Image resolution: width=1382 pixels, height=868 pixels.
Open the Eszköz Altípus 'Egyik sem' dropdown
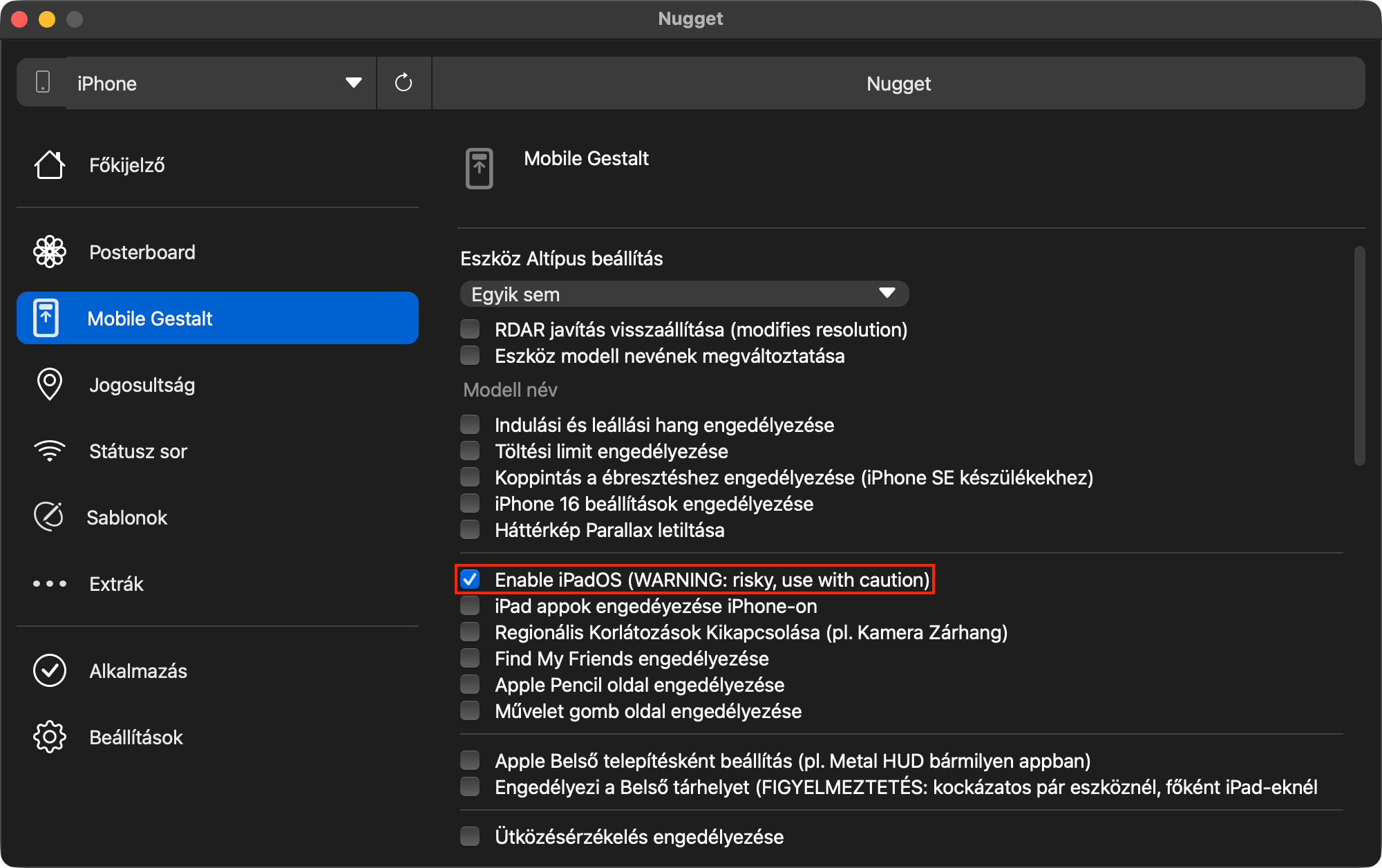coord(684,294)
